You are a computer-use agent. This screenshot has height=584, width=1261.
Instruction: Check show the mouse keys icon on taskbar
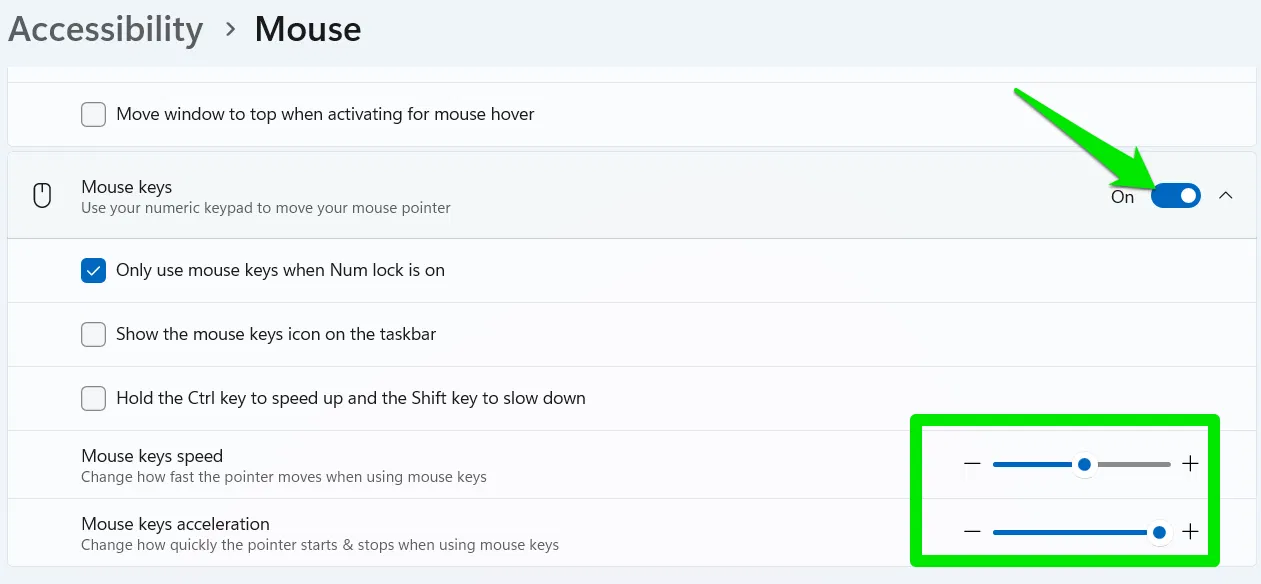(93, 334)
